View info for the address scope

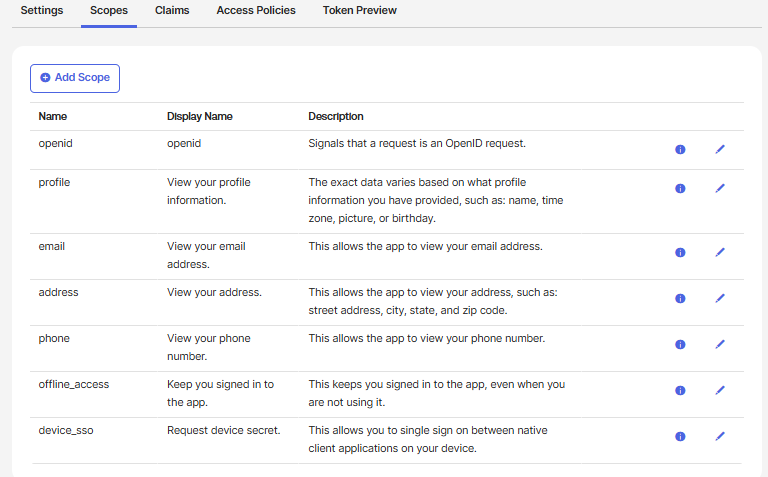coord(680,299)
